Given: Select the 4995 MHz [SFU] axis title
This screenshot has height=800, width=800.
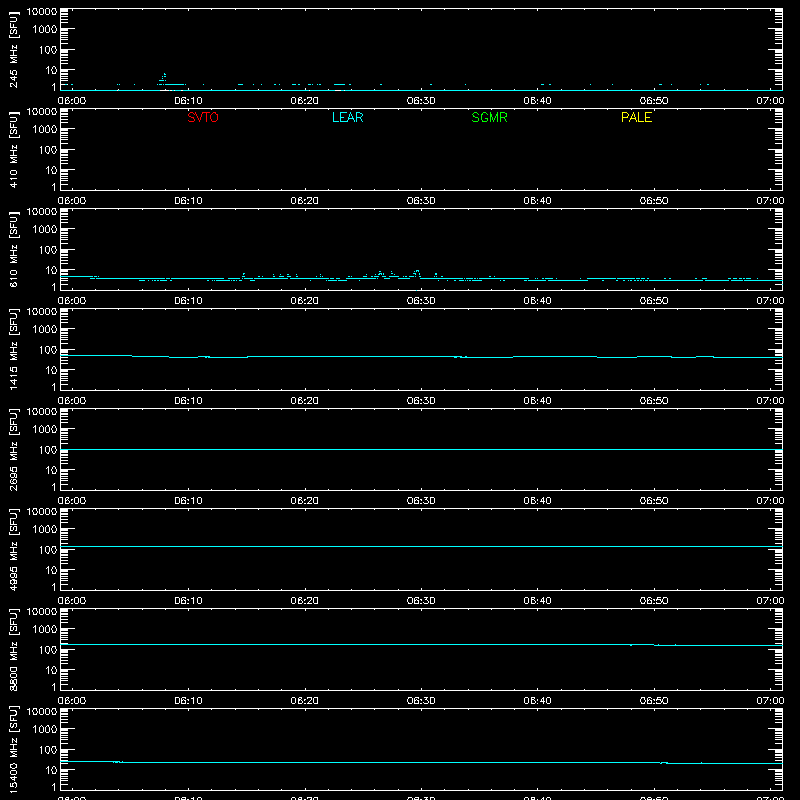Looking at the screenshot, I should [x=14, y=549].
